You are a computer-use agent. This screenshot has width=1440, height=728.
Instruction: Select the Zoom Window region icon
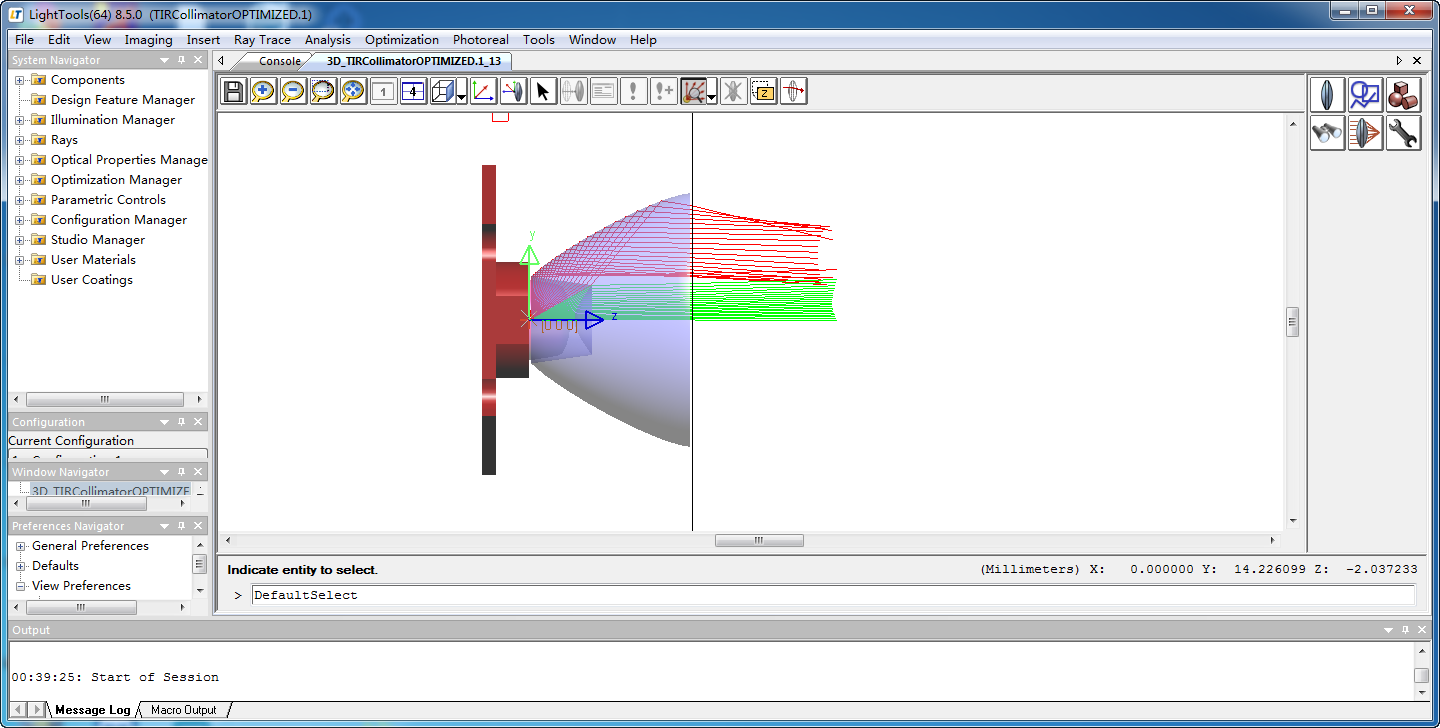pyautogui.click(x=323, y=92)
